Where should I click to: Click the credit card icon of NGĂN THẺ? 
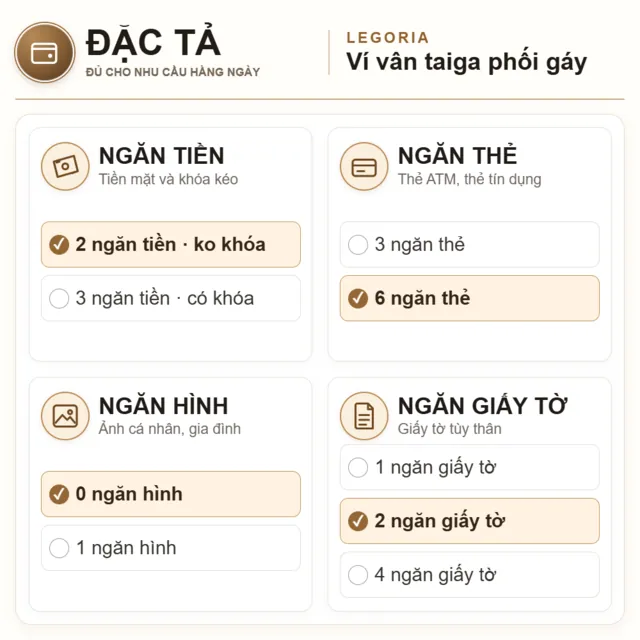coord(364,166)
